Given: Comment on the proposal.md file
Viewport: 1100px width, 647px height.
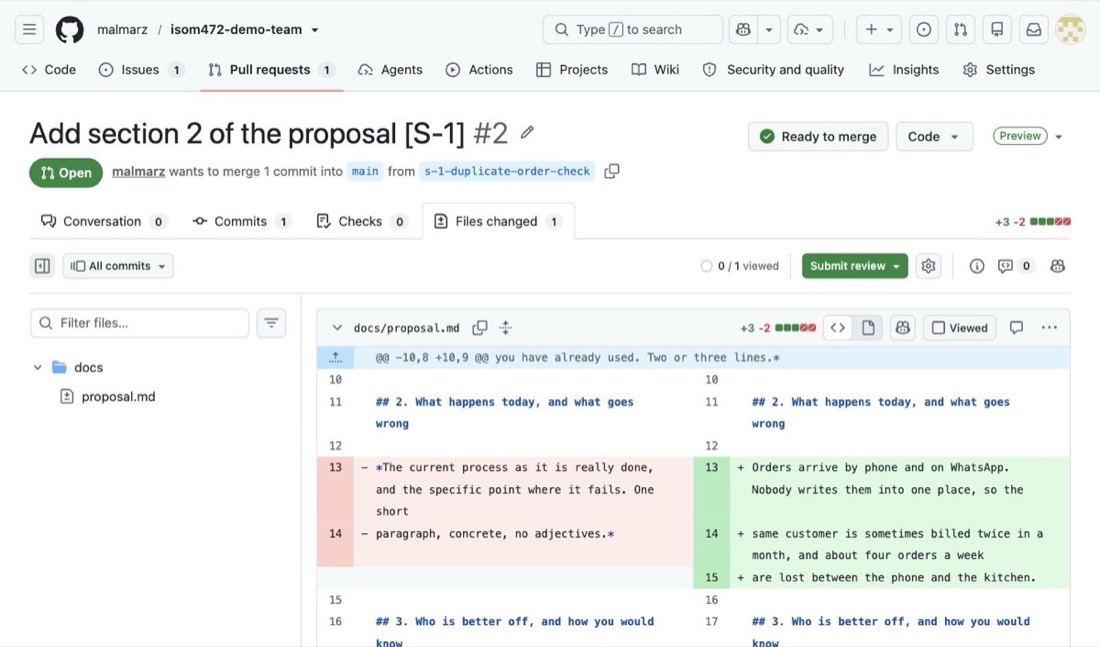Looking at the screenshot, I should click(x=1016, y=328).
